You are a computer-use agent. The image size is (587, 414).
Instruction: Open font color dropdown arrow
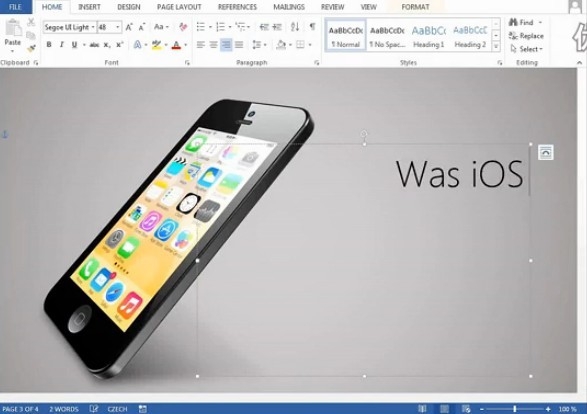185,45
